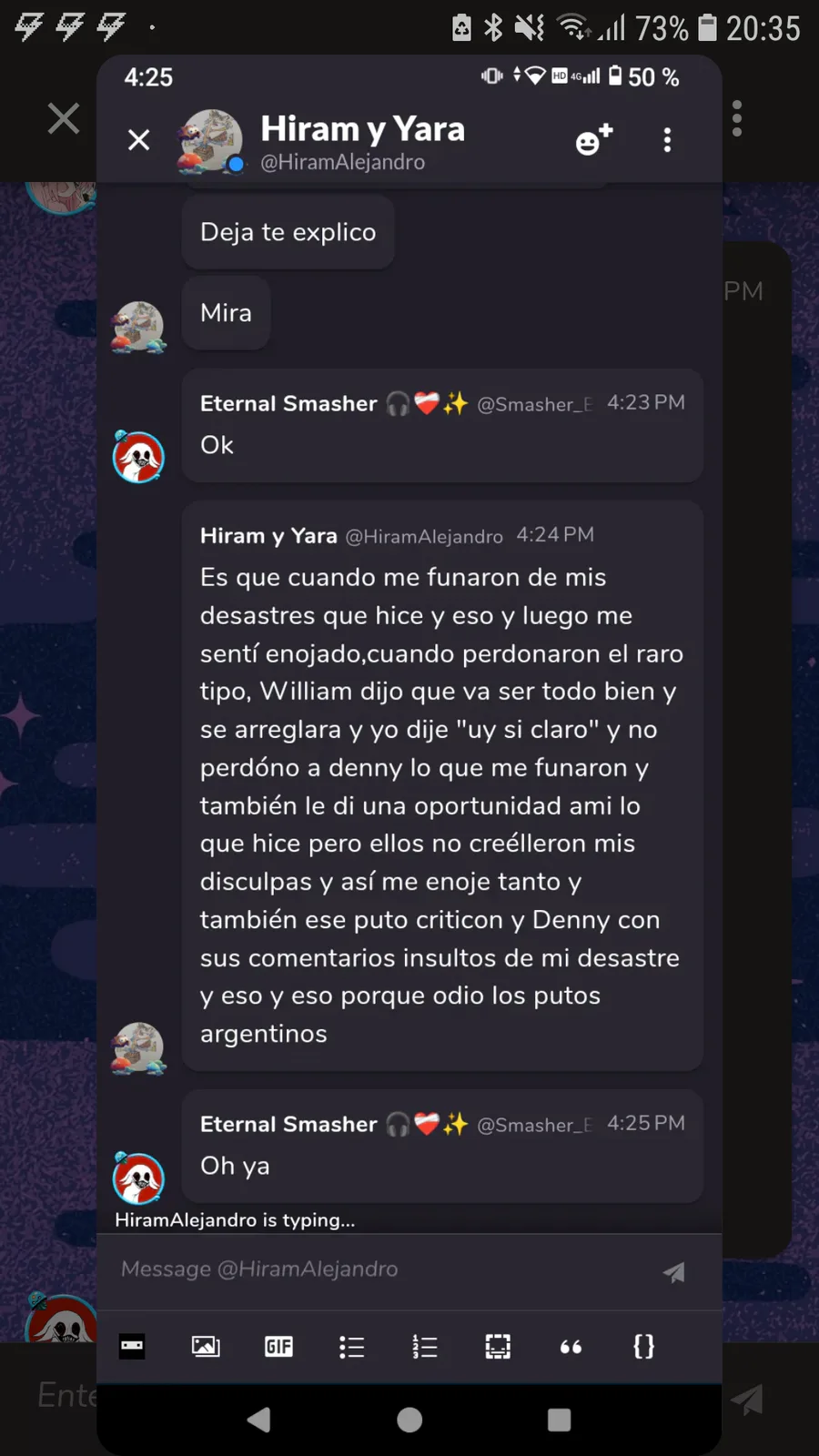Focus the Message @HiramAlejandro input field
This screenshot has height=1456, width=819.
[387, 1269]
